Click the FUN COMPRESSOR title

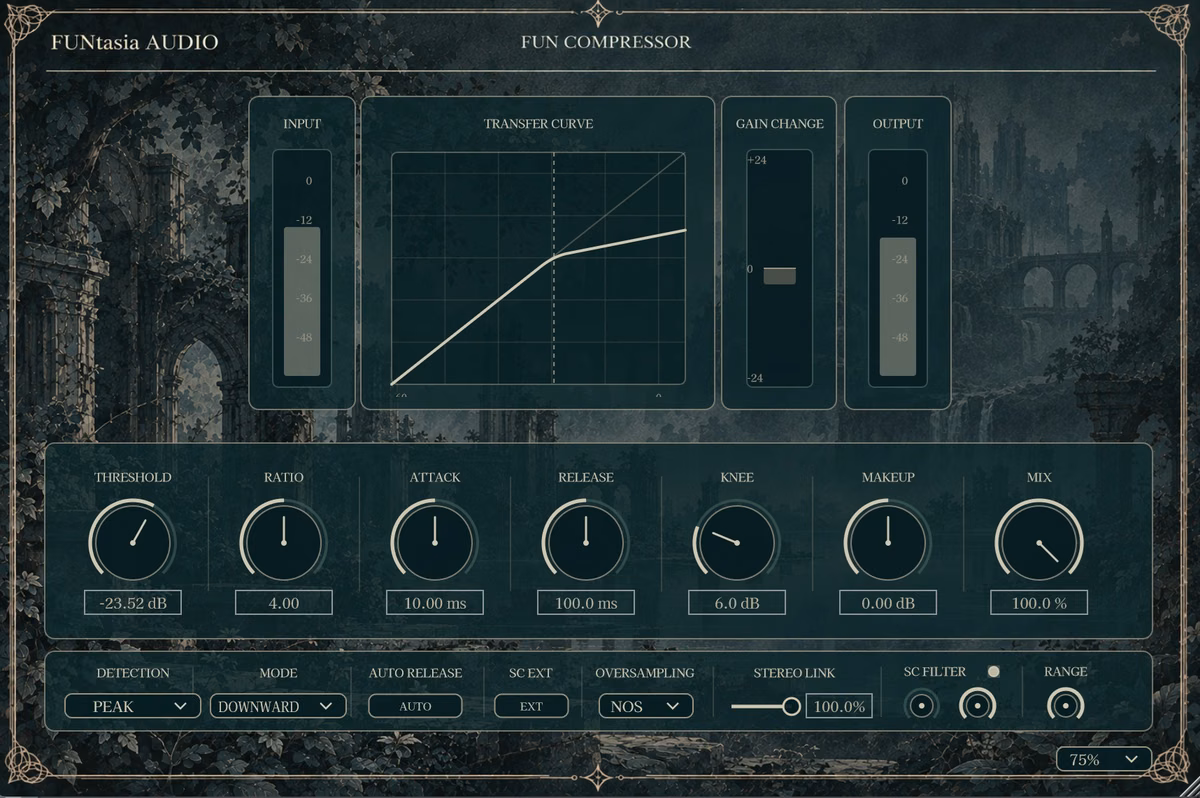[x=606, y=42]
